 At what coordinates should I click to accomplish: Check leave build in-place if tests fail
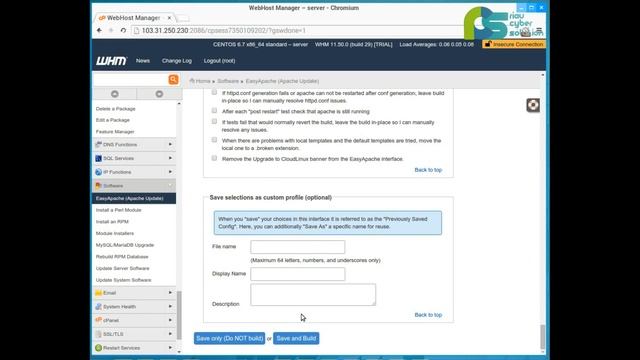pos(214,121)
